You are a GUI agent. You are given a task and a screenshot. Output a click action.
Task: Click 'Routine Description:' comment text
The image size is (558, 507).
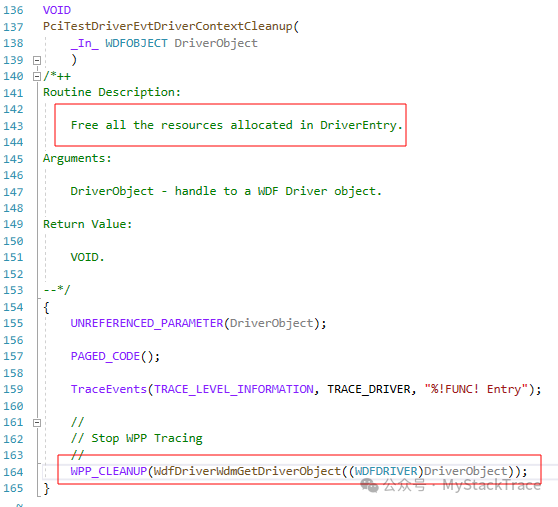[x=112, y=92]
